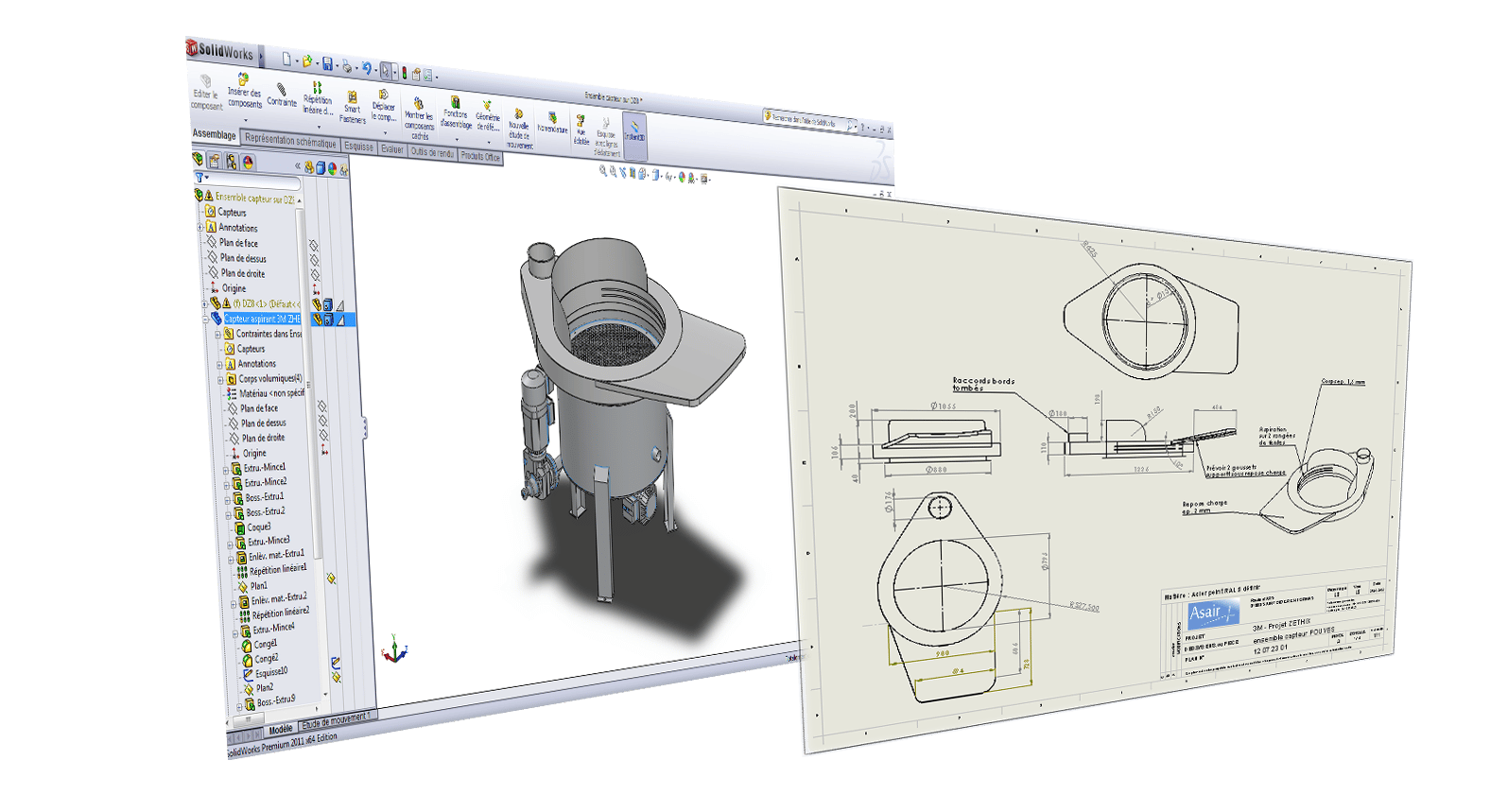Select the Coque3 feature
Image resolution: width=1508 pixels, height=812 pixels.
pos(258,527)
